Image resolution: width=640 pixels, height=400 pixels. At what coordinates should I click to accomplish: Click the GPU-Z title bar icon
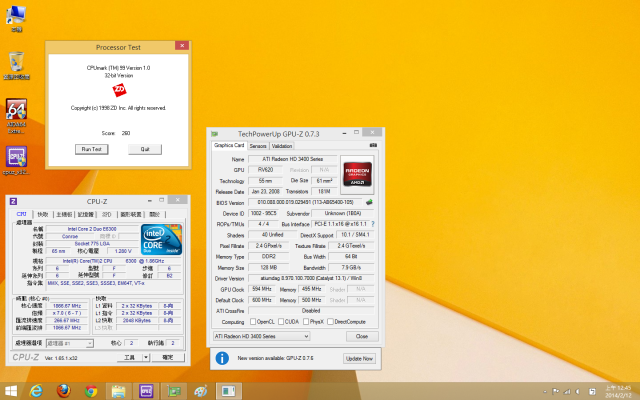(x=214, y=134)
